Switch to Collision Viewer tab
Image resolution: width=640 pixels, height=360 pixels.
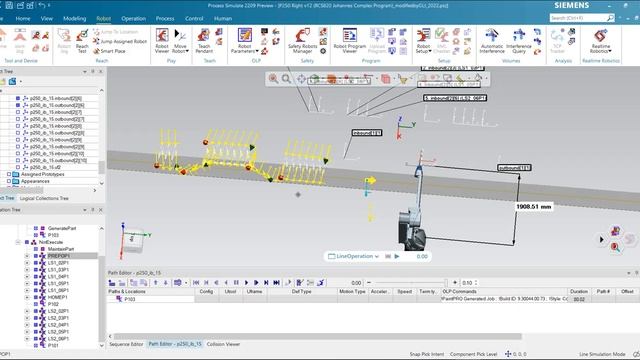tap(223, 344)
